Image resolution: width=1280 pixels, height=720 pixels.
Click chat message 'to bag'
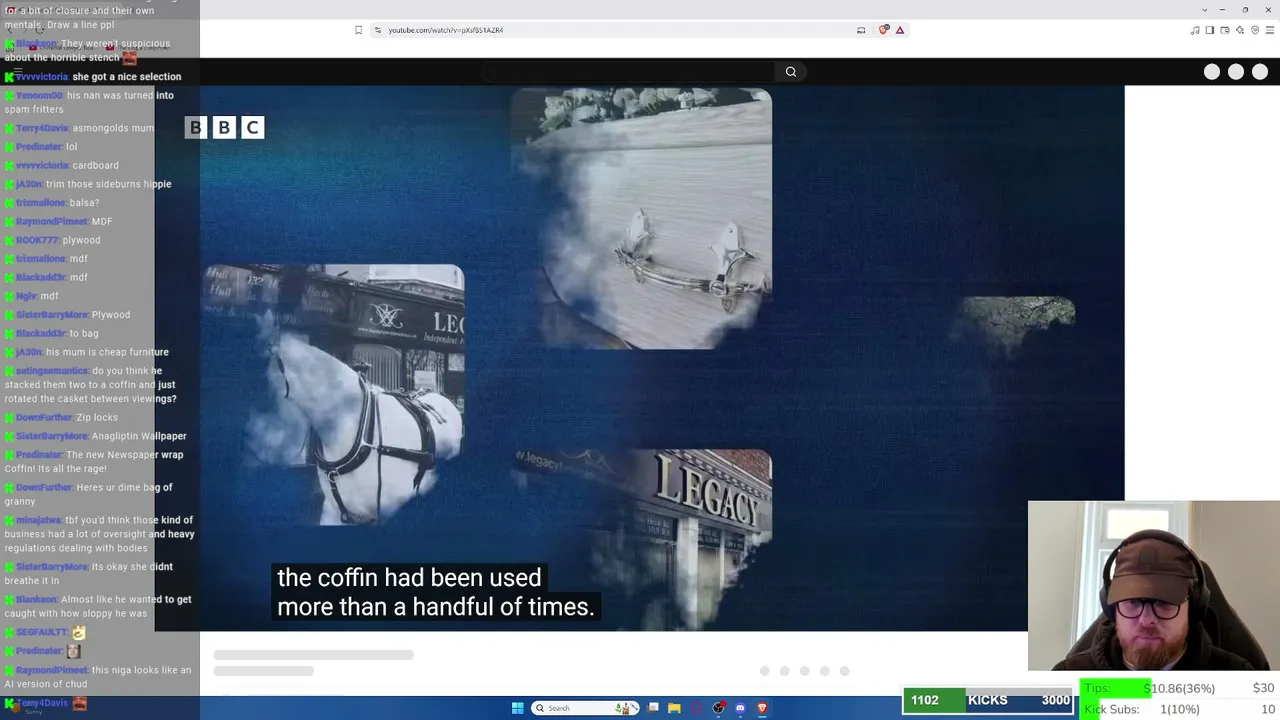[x=84, y=334]
